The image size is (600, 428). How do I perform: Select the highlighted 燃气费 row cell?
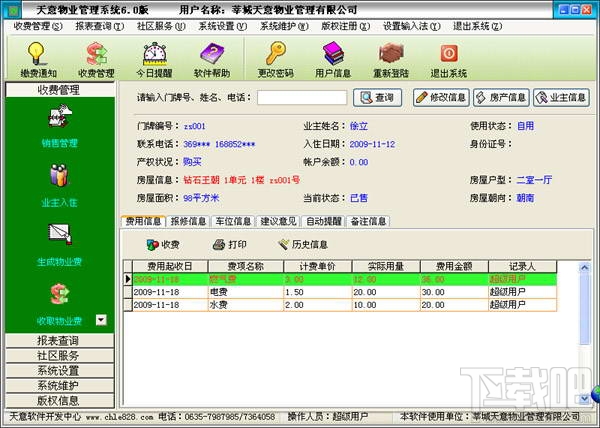[246, 279]
